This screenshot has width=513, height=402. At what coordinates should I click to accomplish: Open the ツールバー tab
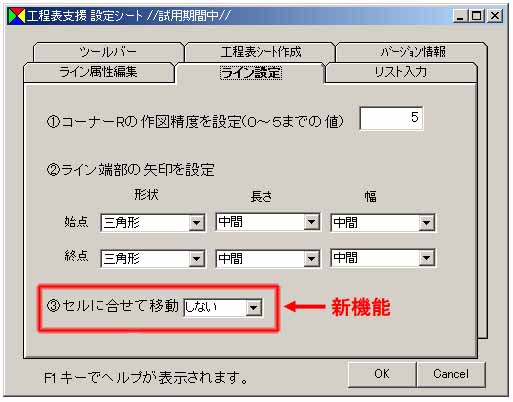[108, 52]
